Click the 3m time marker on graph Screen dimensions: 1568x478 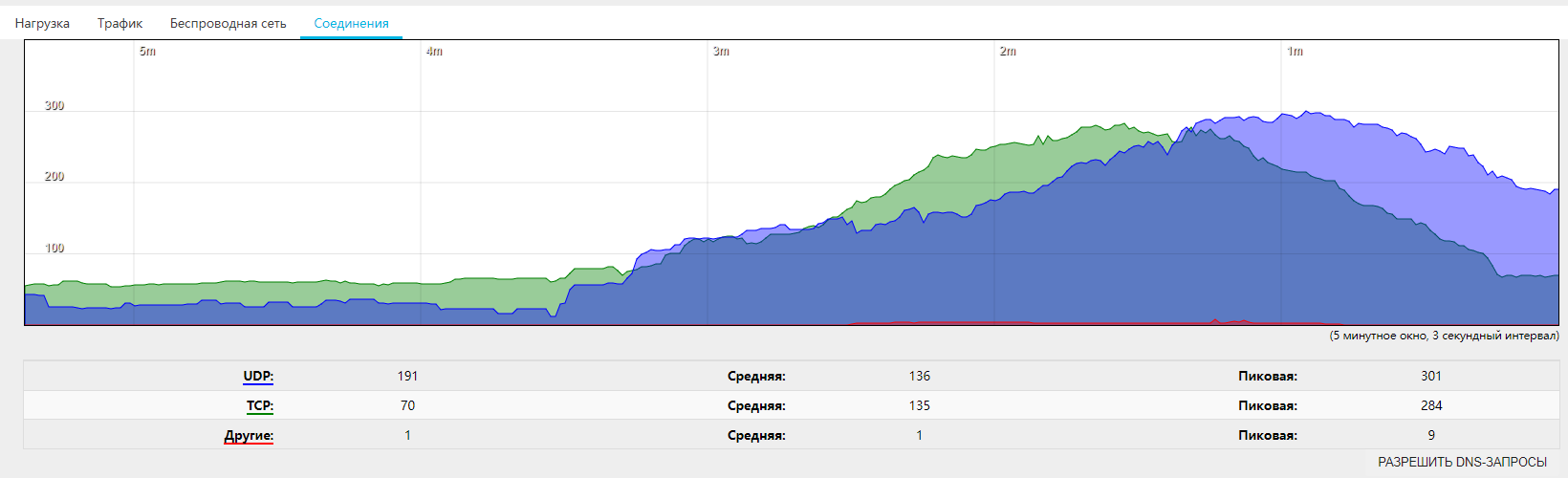[721, 52]
